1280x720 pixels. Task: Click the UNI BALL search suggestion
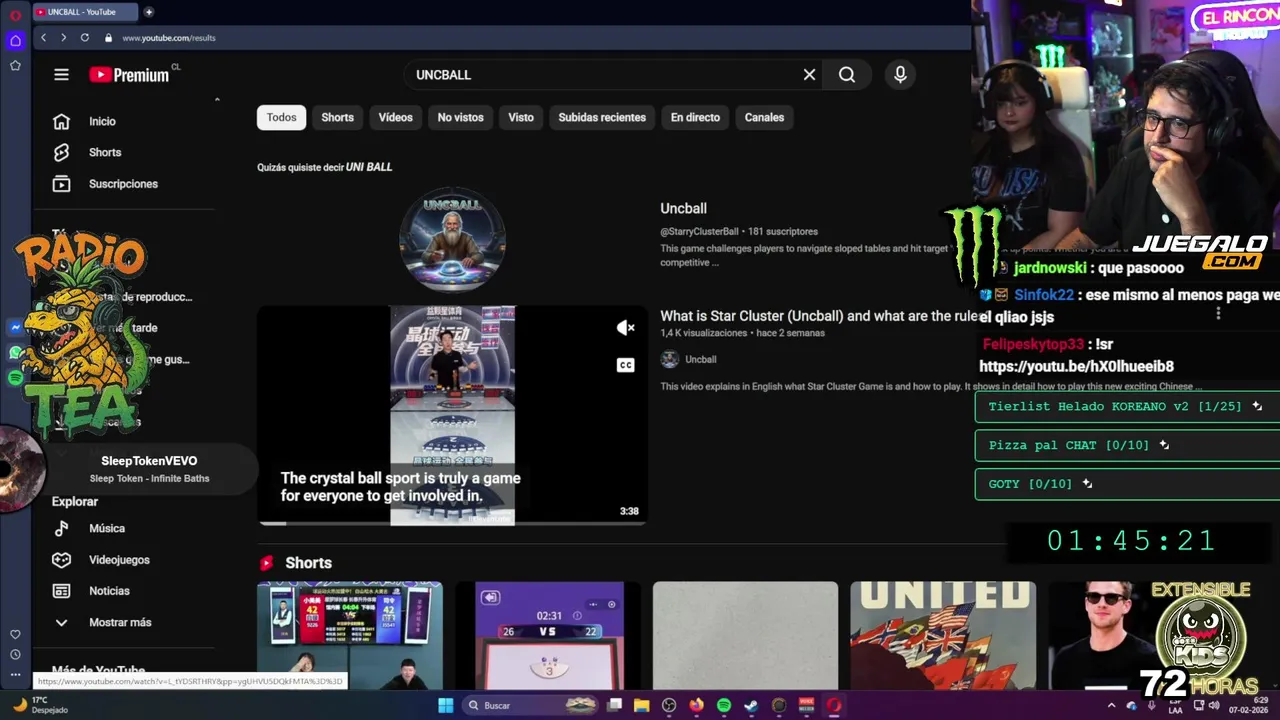click(369, 167)
